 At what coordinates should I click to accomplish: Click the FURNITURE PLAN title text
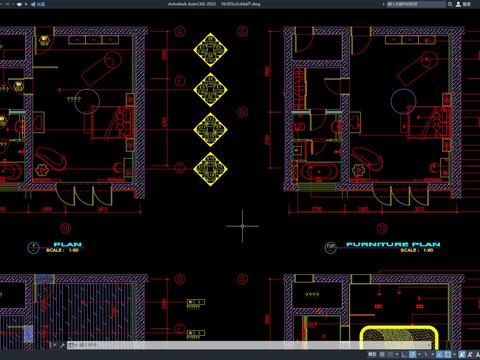click(x=393, y=244)
